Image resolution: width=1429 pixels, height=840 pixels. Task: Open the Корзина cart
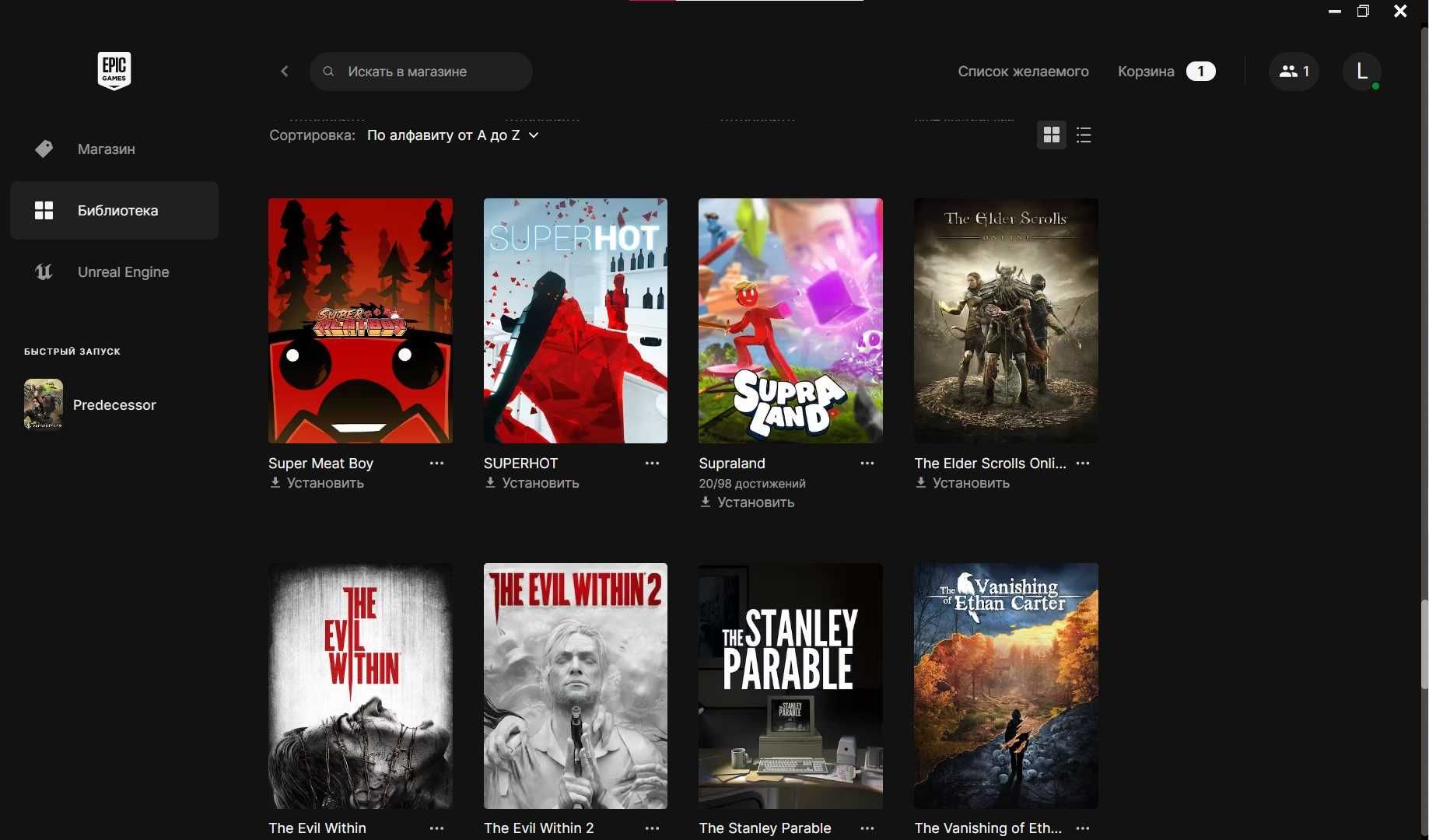[1146, 72]
